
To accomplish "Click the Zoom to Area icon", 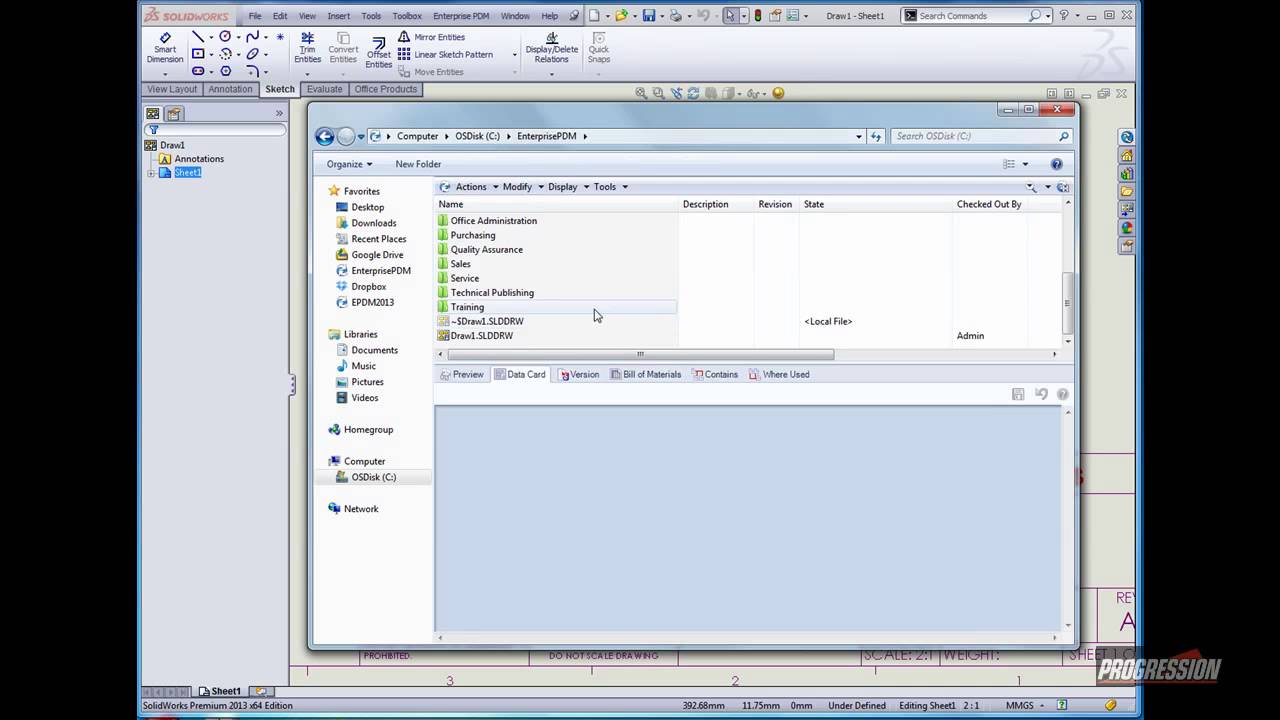I will click(658, 93).
